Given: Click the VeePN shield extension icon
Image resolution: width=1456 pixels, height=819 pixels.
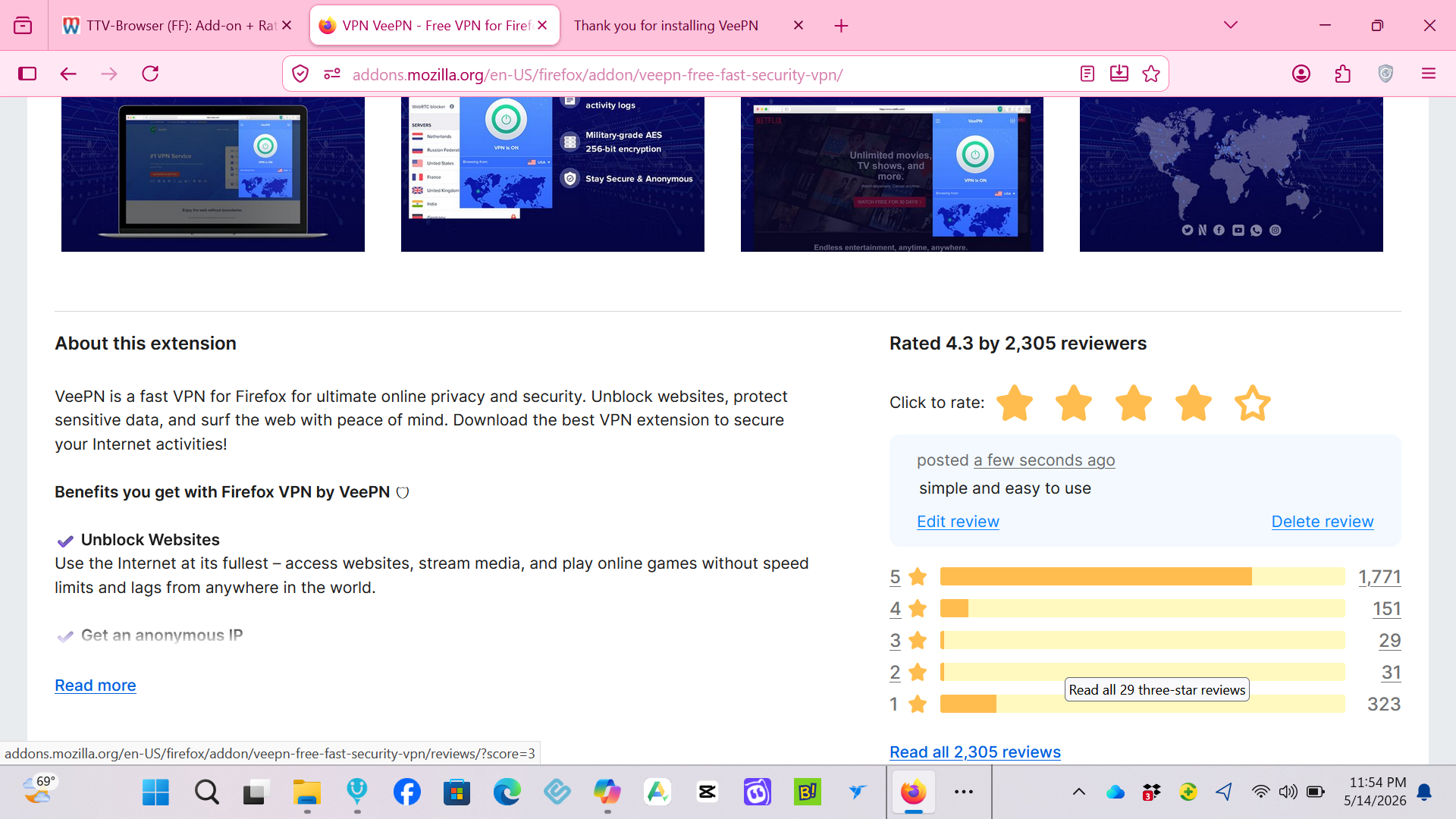Looking at the screenshot, I should coord(1385,74).
